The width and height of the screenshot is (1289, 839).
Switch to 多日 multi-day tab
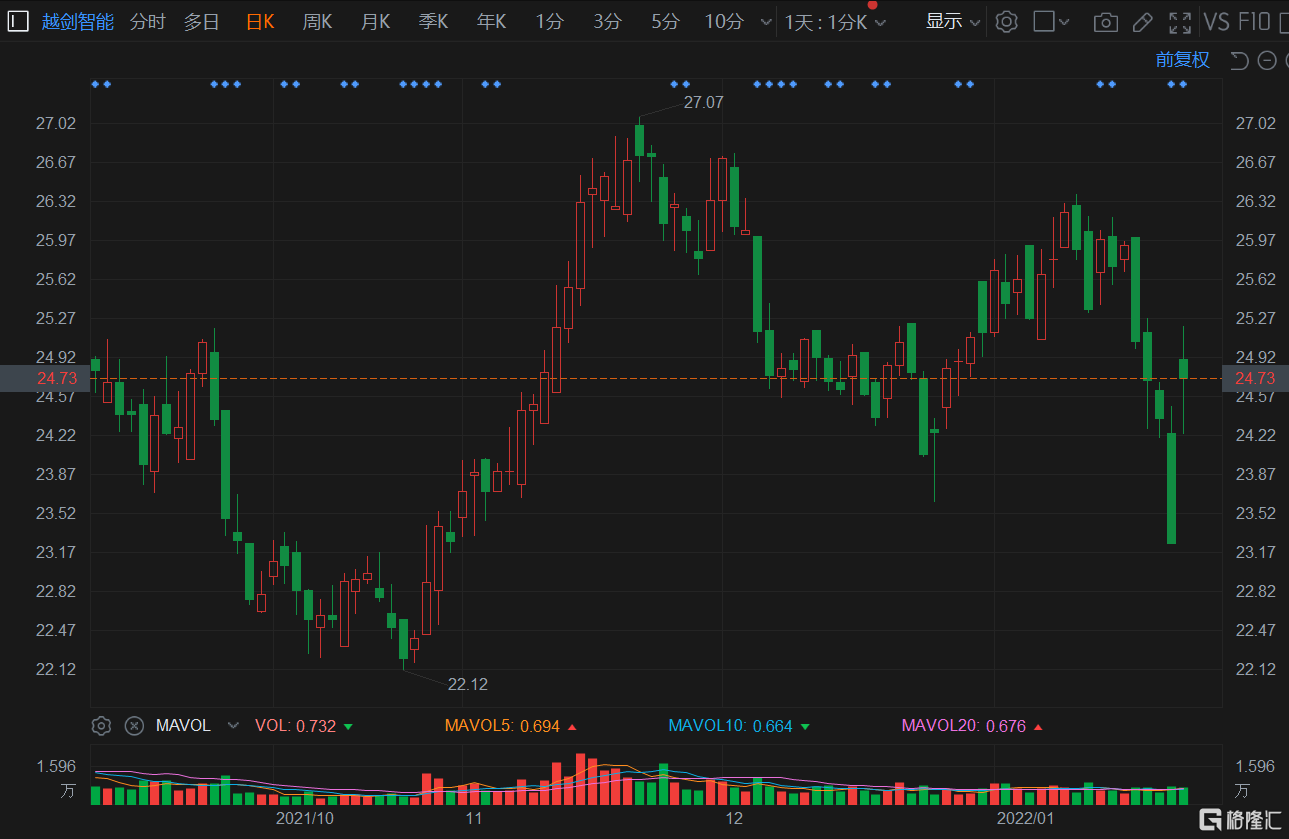202,21
